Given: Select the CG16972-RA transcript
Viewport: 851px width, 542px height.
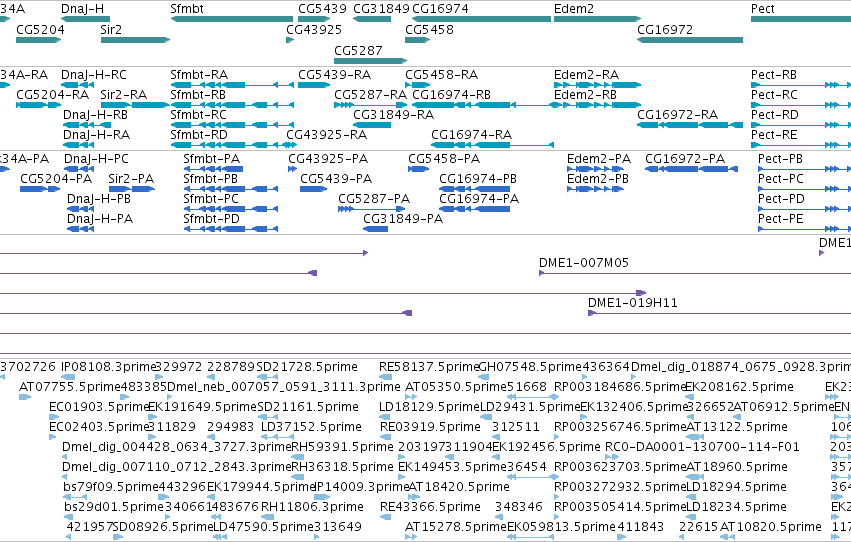Looking at the screenshot, I should 690,125.
